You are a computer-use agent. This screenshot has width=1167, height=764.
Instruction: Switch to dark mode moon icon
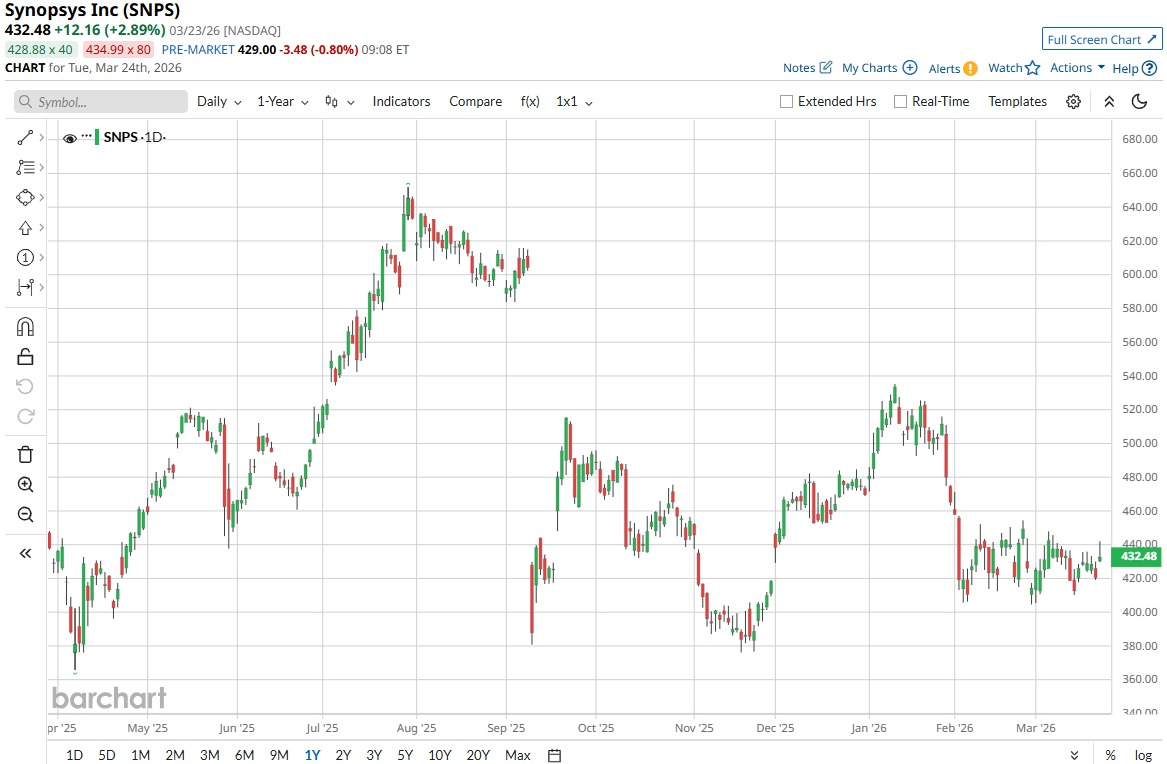pos(1139,102)
